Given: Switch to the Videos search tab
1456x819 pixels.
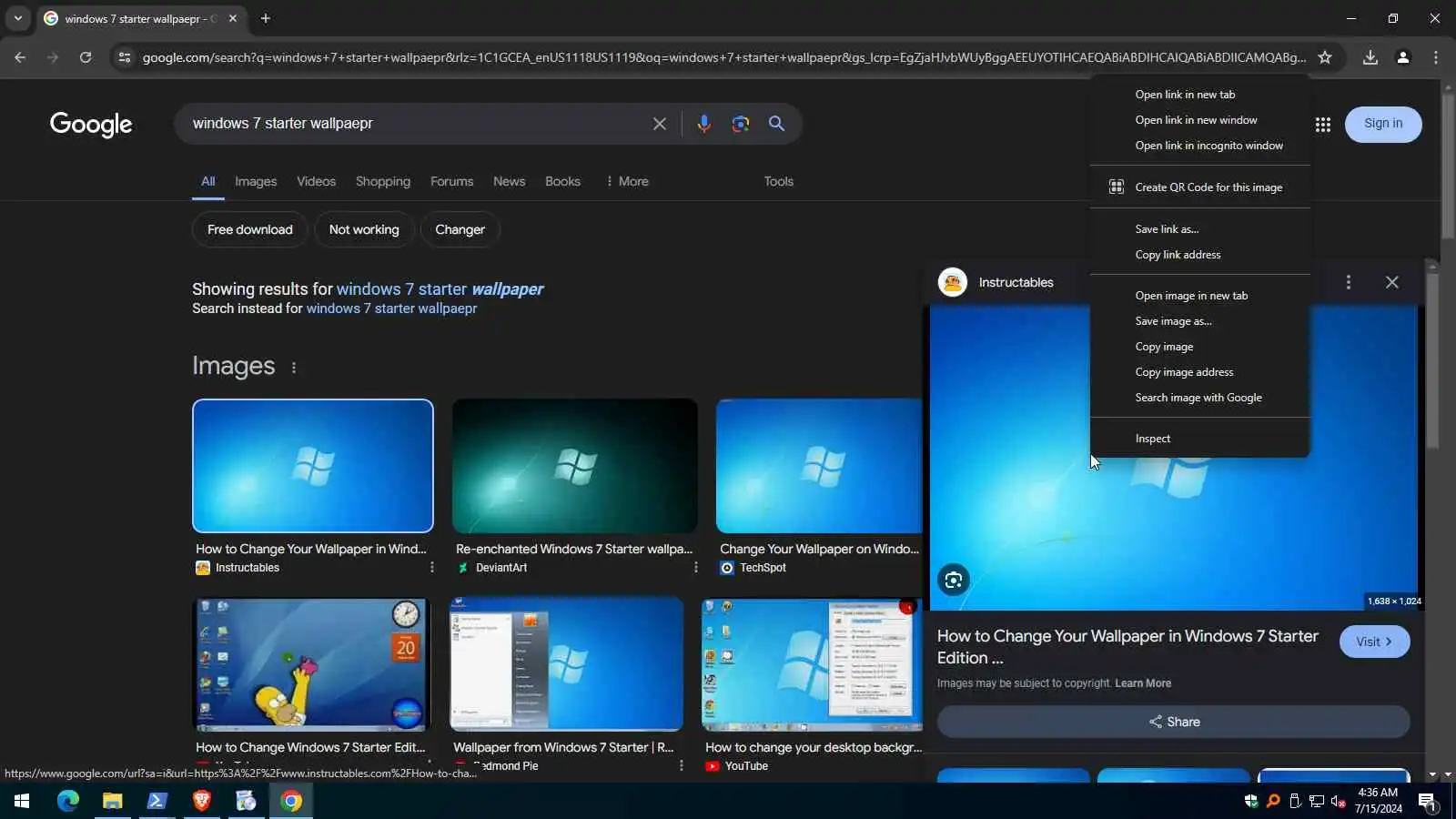Looking at the screenshot, I should click(x=316, y=181).
